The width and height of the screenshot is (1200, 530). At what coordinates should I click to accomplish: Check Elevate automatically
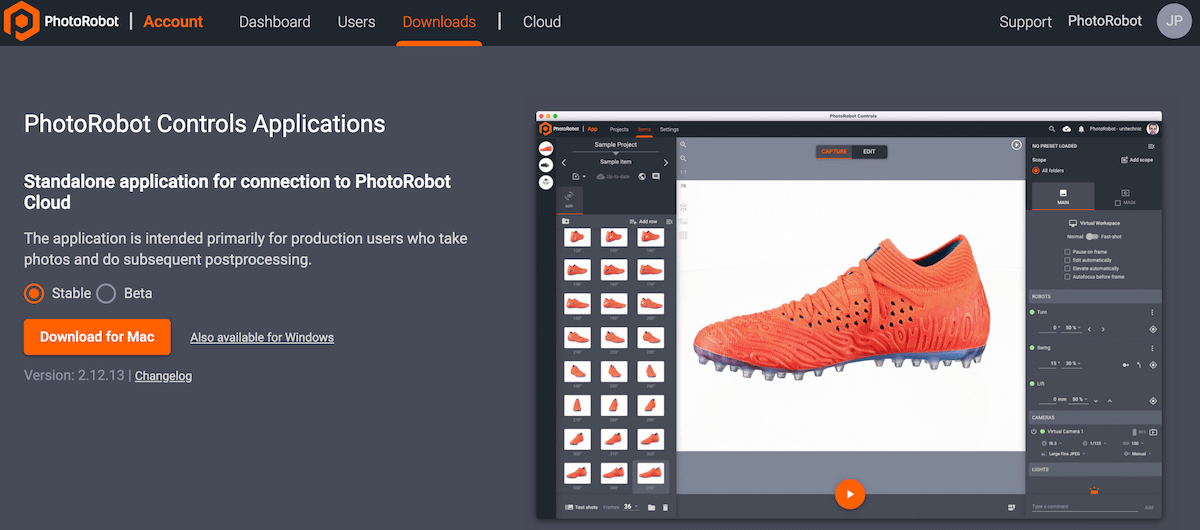click(1067, 268)
